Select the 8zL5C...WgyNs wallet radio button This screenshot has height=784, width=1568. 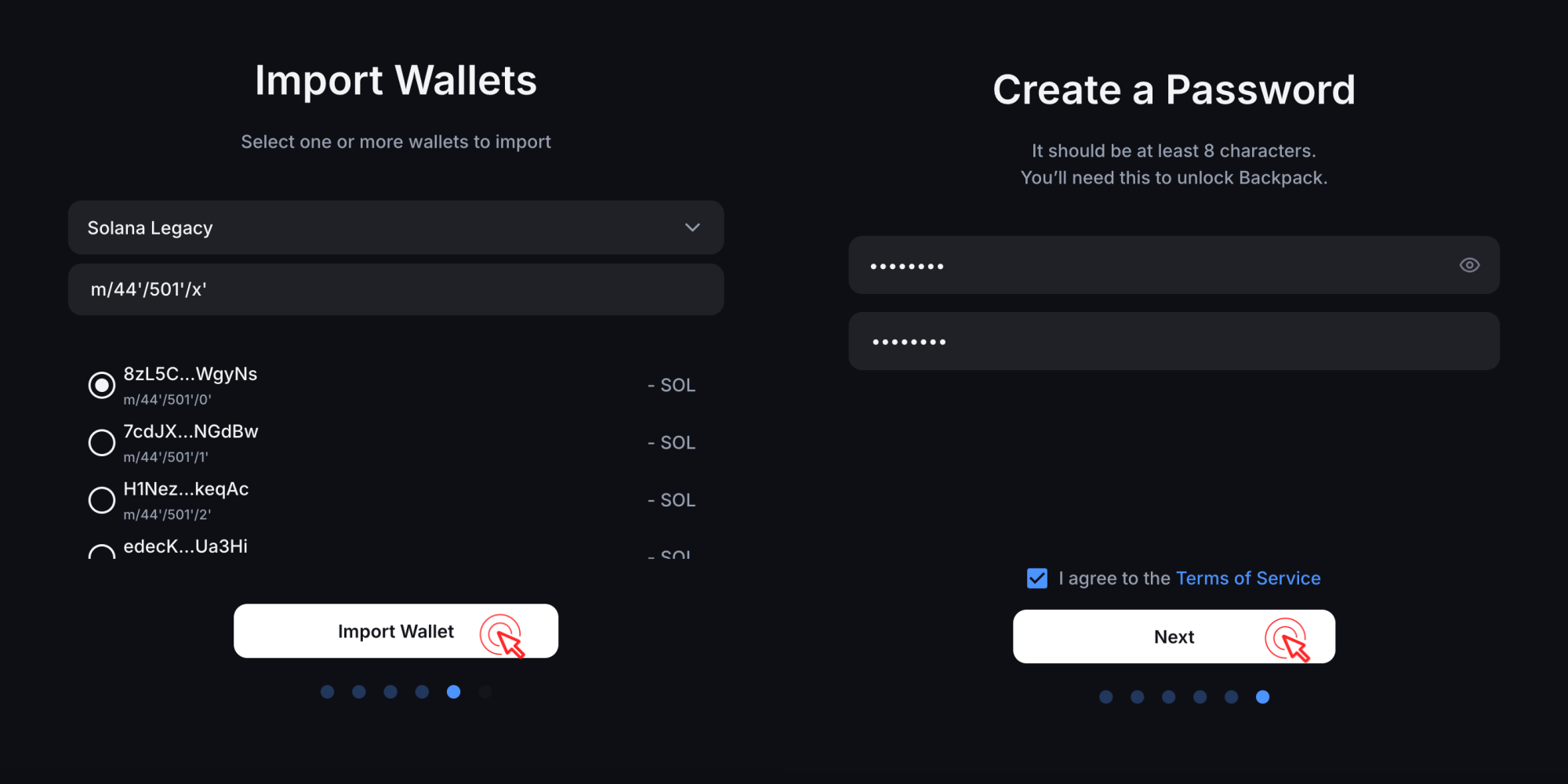[x=102, y=385]
